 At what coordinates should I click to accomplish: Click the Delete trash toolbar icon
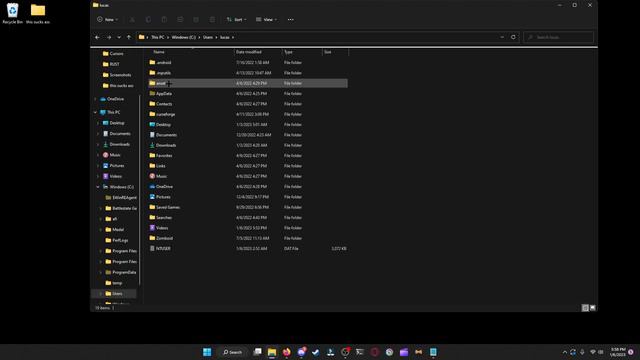click(212, 20)
